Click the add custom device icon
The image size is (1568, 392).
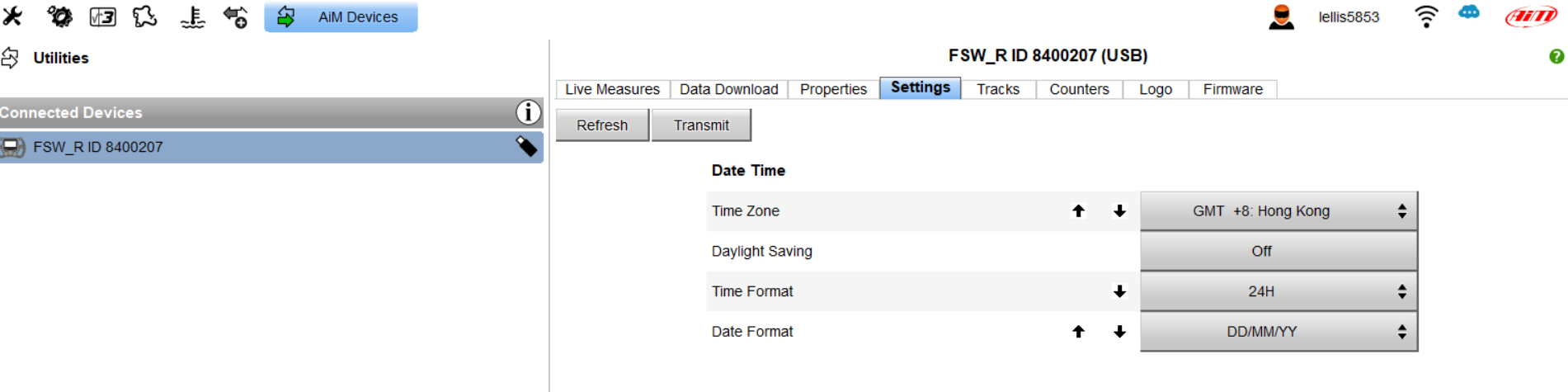click(x=236, y=17)
